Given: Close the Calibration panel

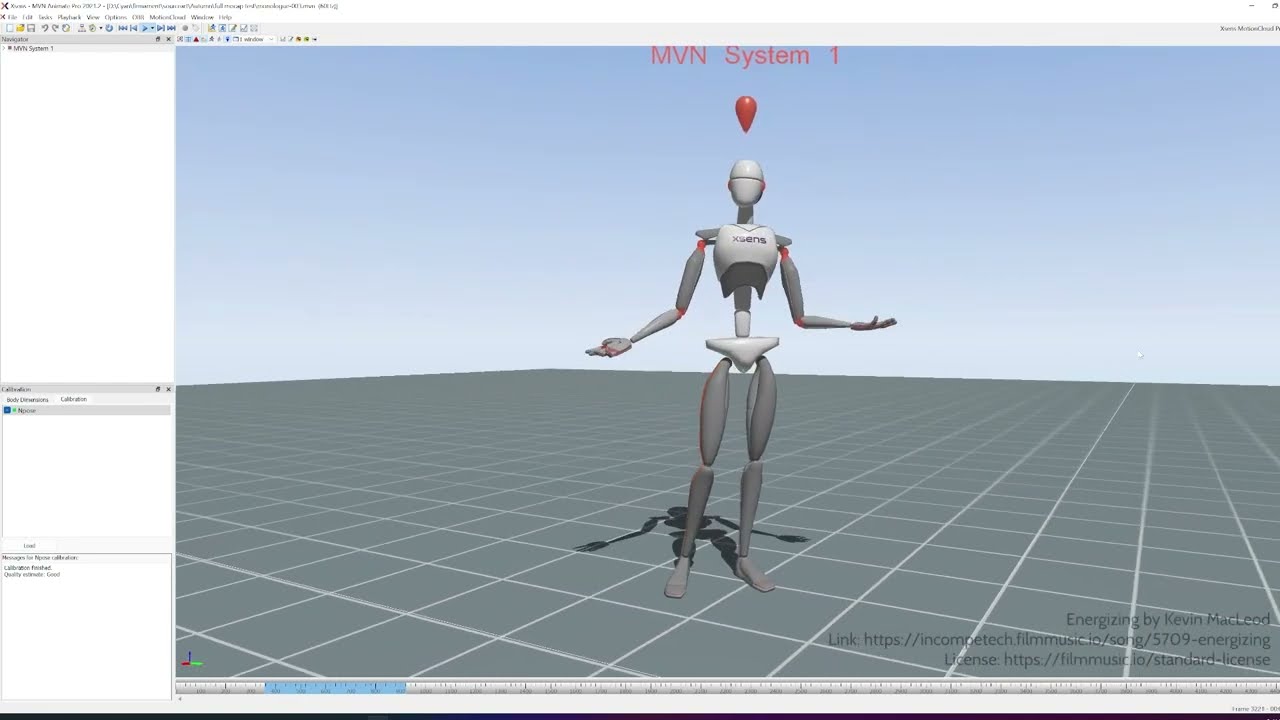Looking at the screenshot, I should (x=168, y=389).
